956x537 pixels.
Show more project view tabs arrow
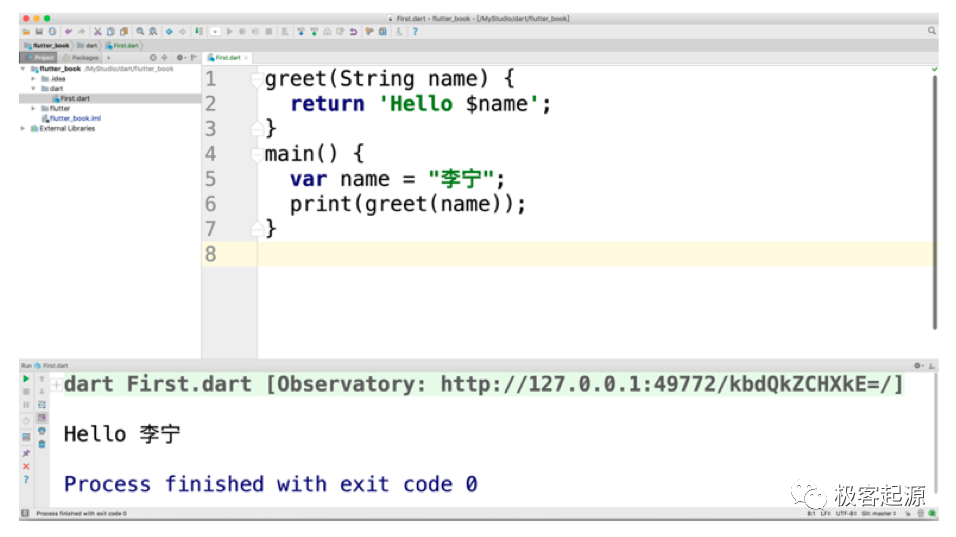click(109, 58)
